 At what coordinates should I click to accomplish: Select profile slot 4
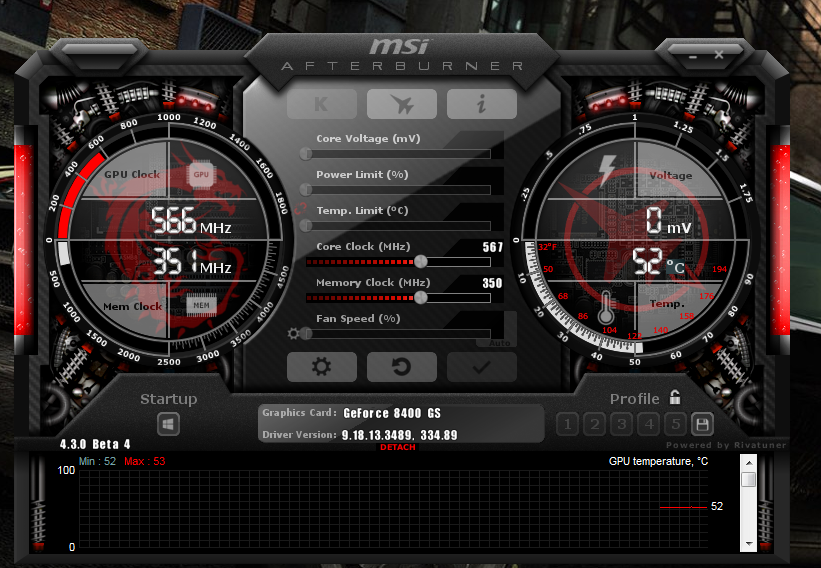click(x=649, y=424)
